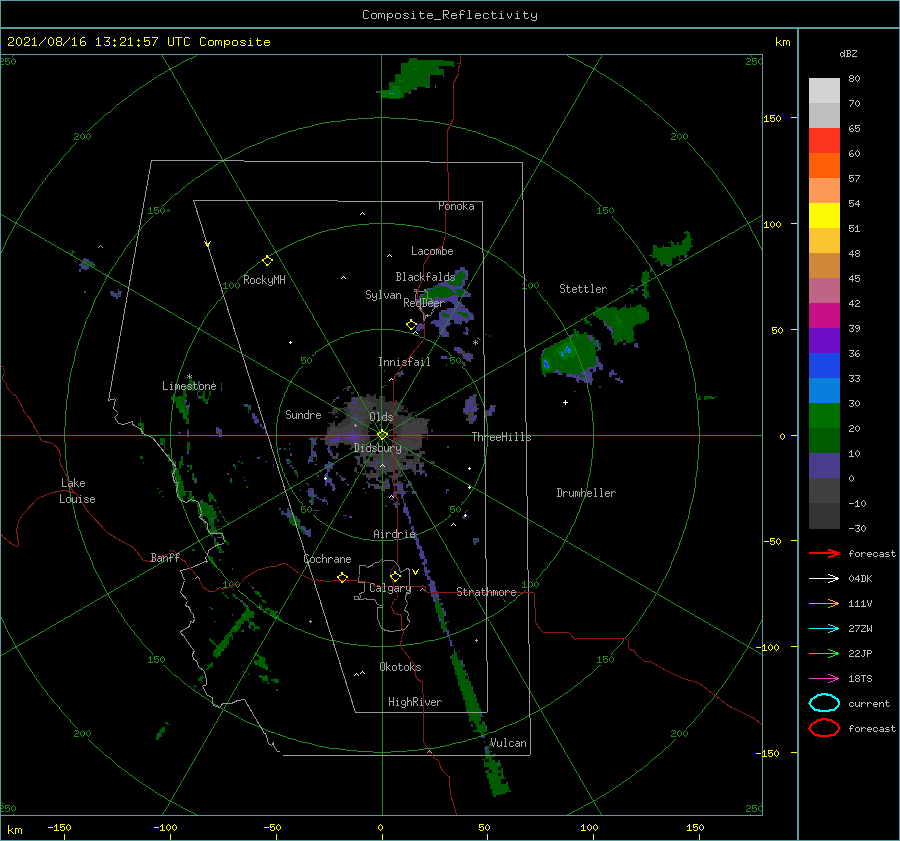Click the Olds label
This screenshot has width=900, height=841.
coord(381,417)
